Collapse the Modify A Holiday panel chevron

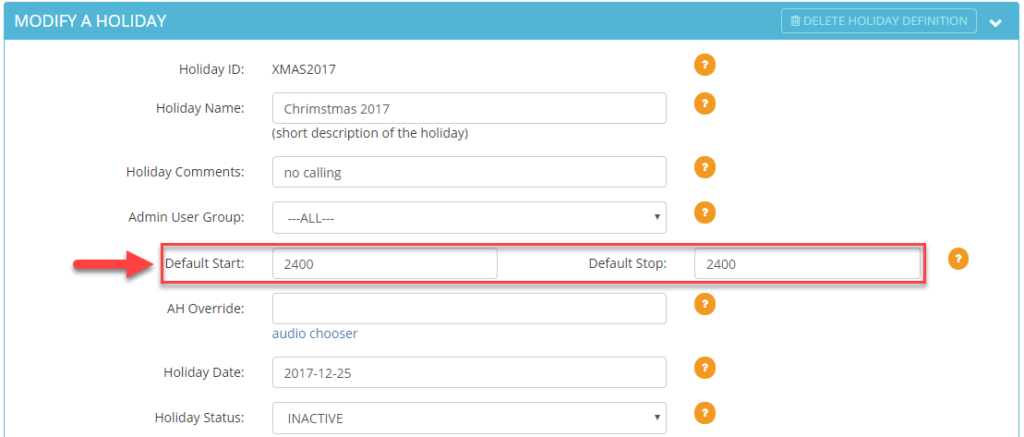[995, 23]
